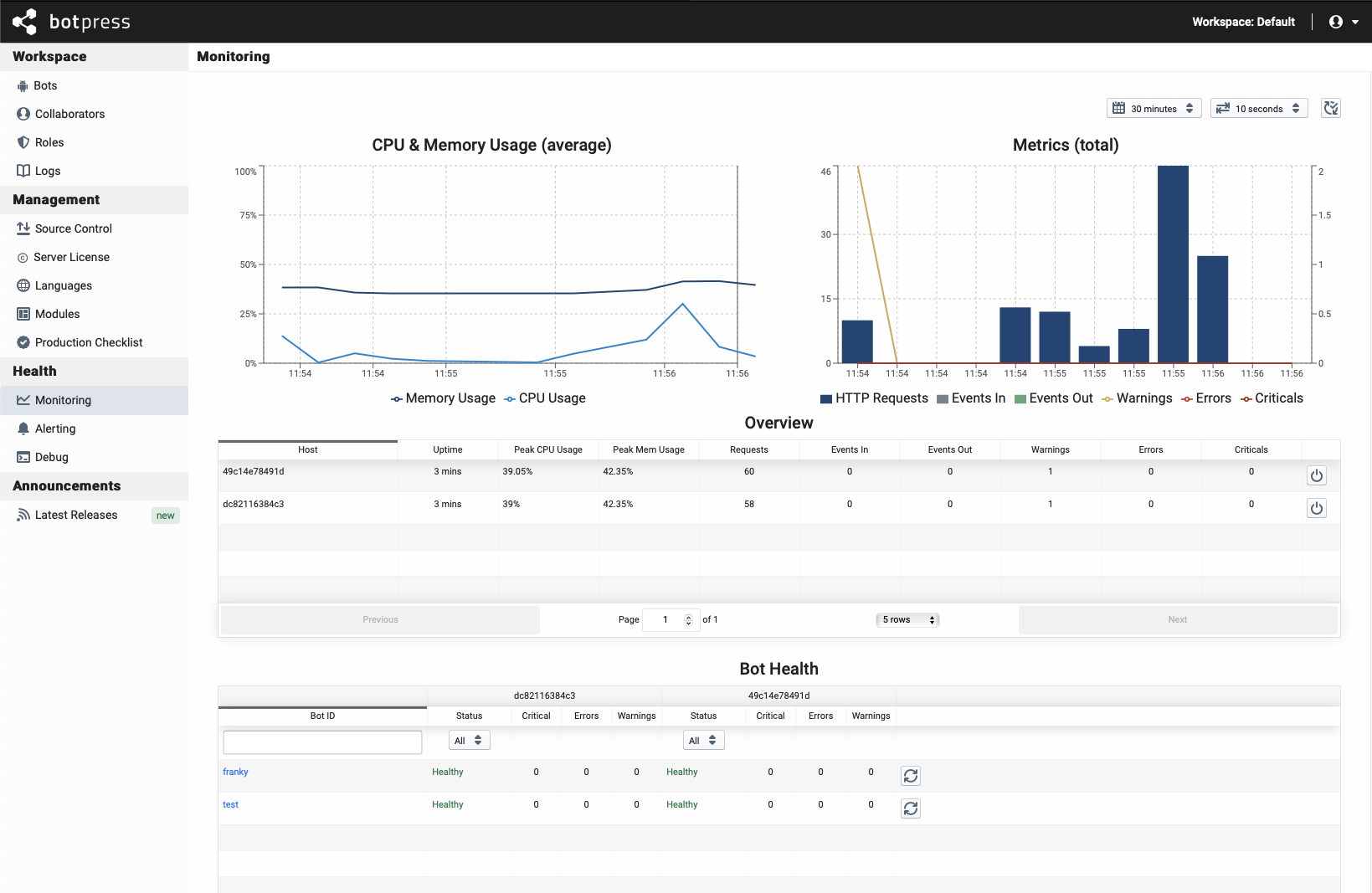Open Latest Releases under Announcements
The image size is (1372, 893).
coord(75,515)
